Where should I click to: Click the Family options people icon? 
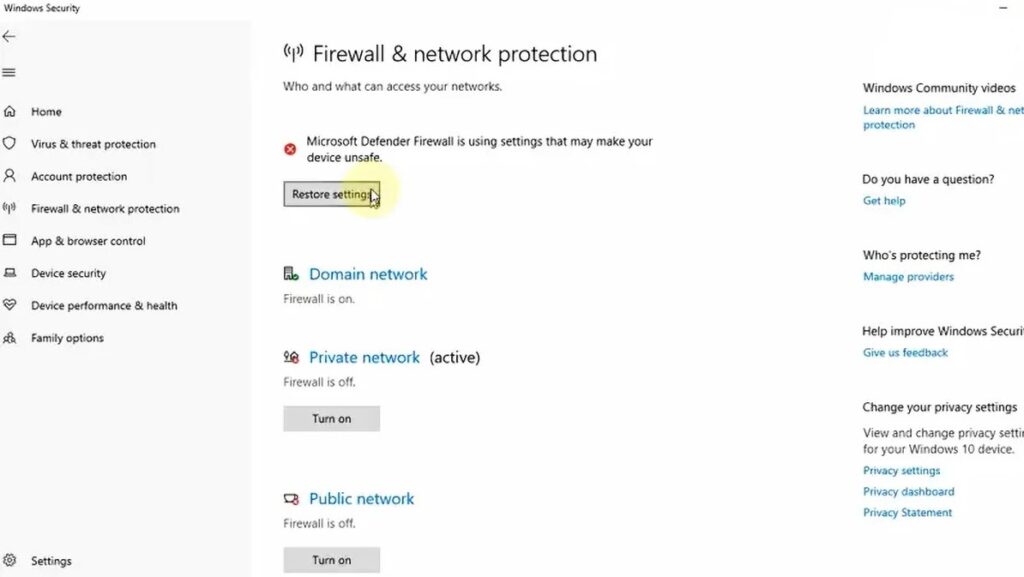(x=10, y=338)
